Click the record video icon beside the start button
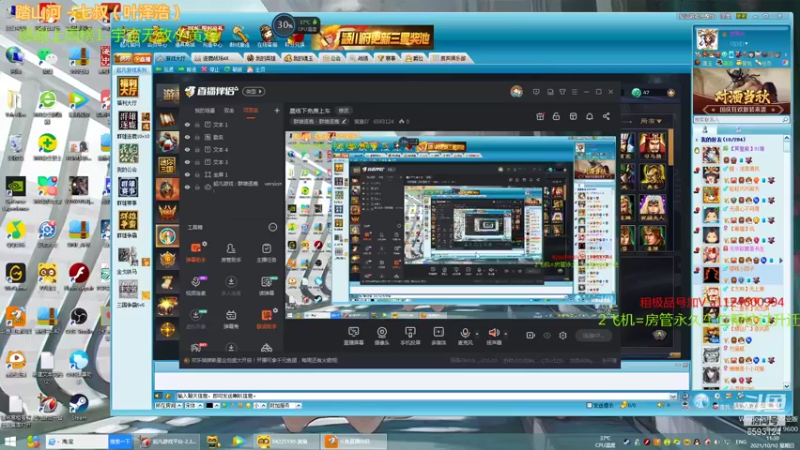 (x=531, y=335)
